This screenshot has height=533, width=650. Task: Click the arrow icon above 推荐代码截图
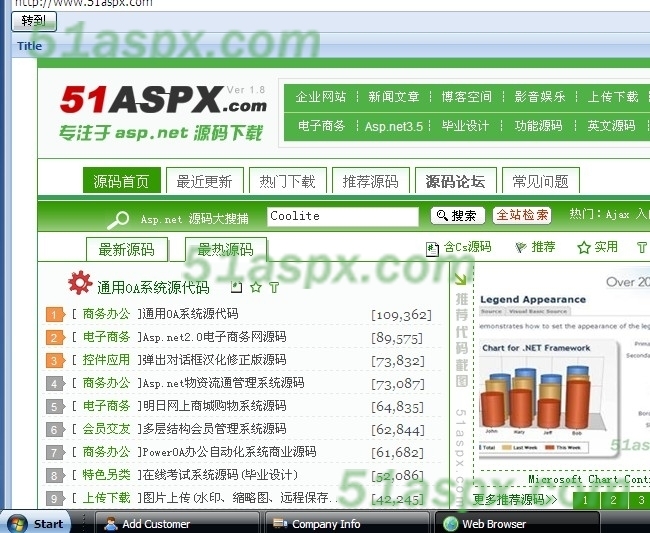tap(461, 279)
